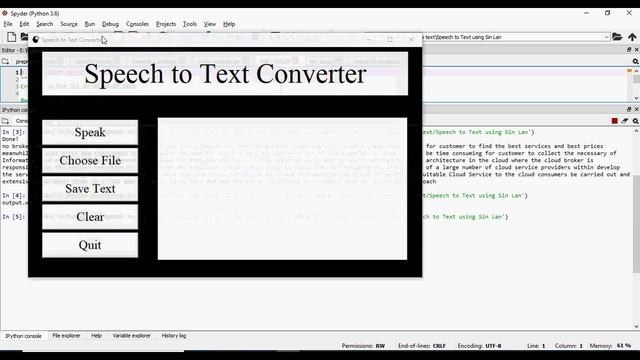Click the 'Encoding: UTF-8' status entry
Viewport: 640px width, 360px height.
479,346
